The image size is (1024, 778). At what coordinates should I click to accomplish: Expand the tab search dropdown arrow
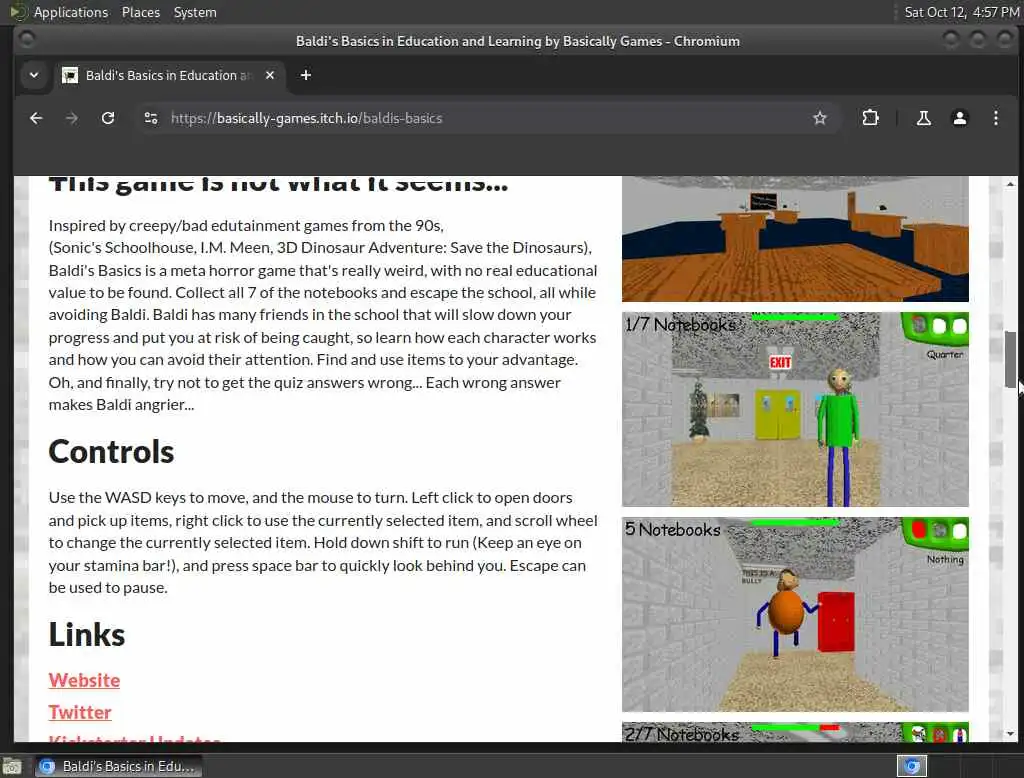(34, 75)
